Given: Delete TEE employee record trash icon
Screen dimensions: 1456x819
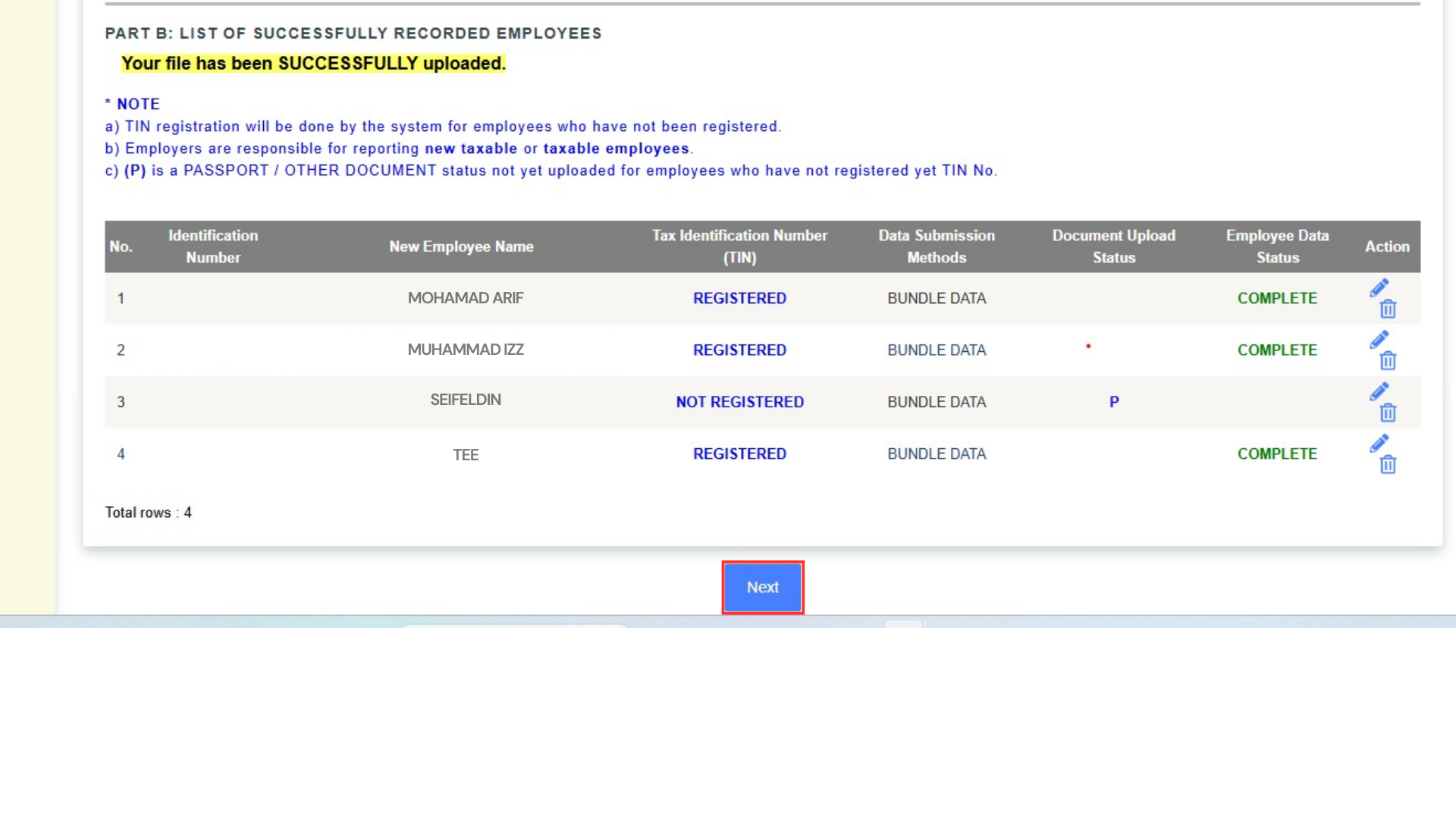Looking at the screenshot, I should click(1388, 464).
